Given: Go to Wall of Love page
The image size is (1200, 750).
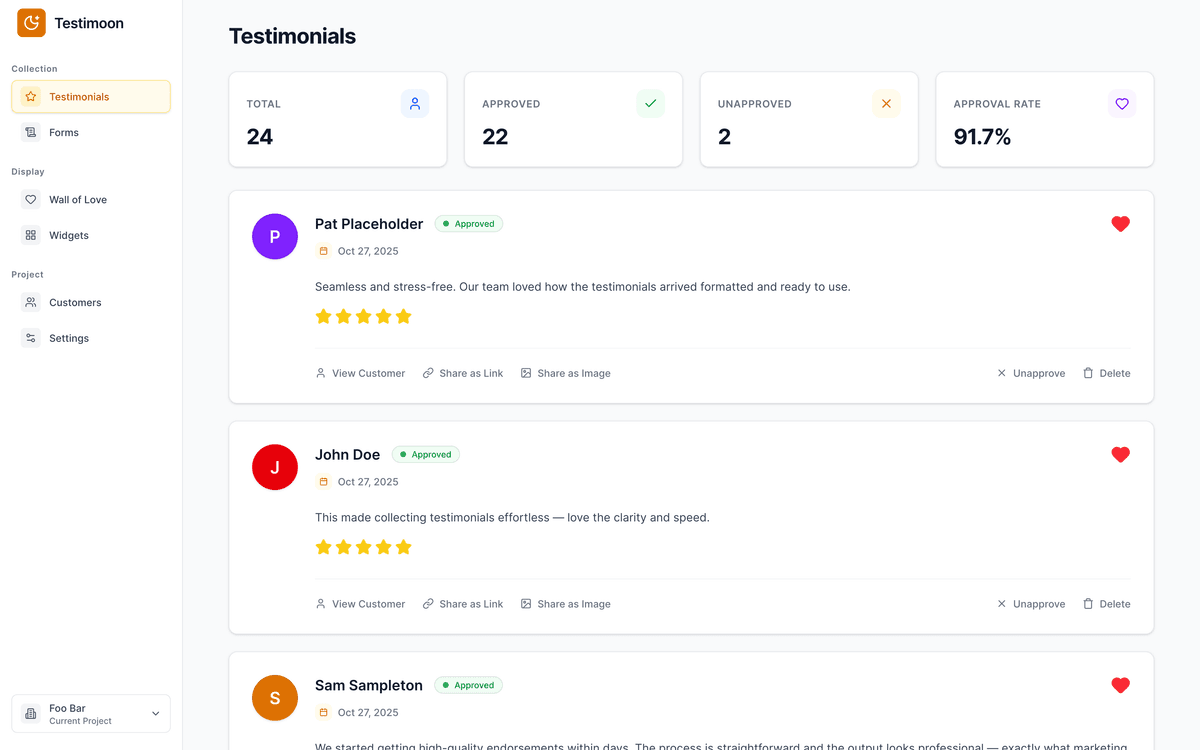Looking at the screenshot, I should (77, 200).
